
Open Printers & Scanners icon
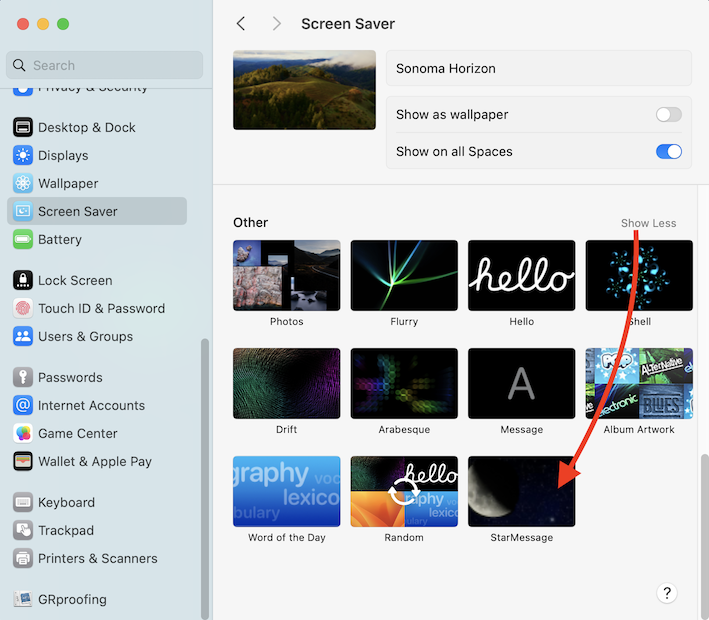23,558
